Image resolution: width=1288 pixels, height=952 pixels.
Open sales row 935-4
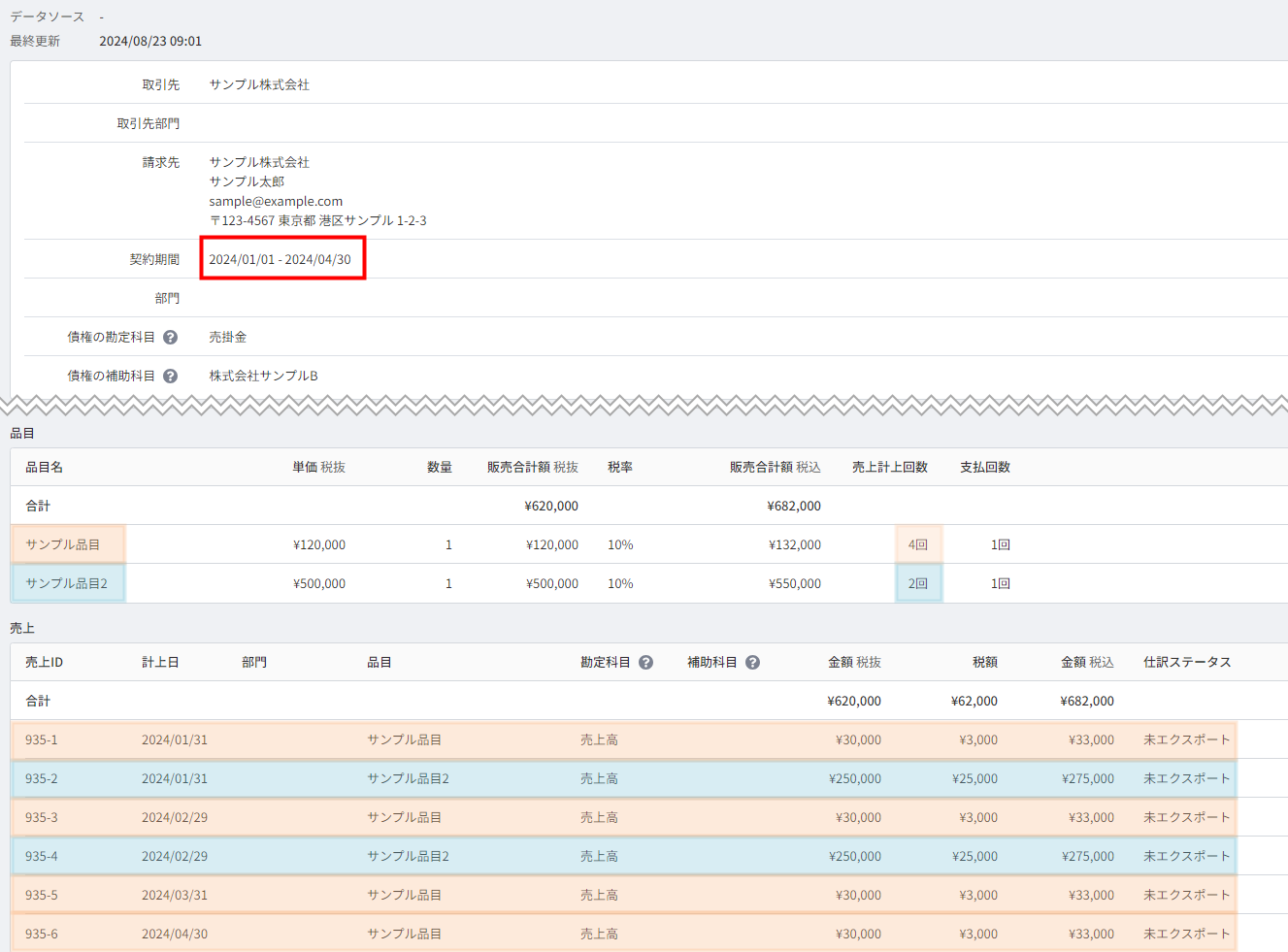(x=624, y=856)
